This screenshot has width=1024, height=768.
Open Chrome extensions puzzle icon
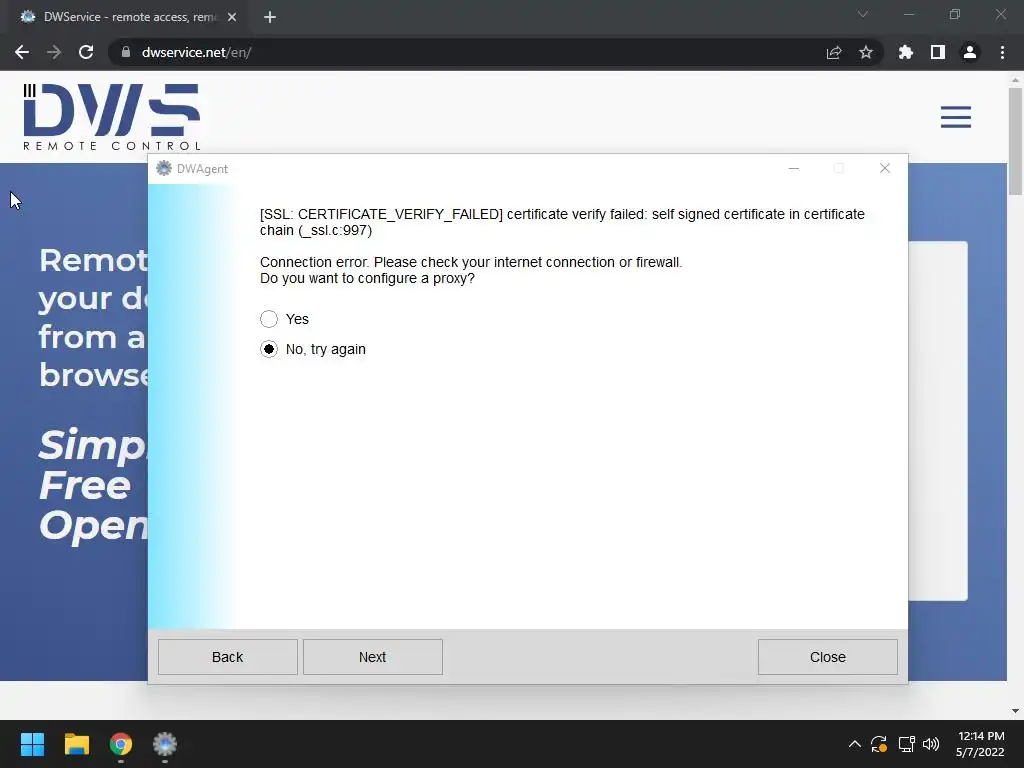(x=905, y=52)
